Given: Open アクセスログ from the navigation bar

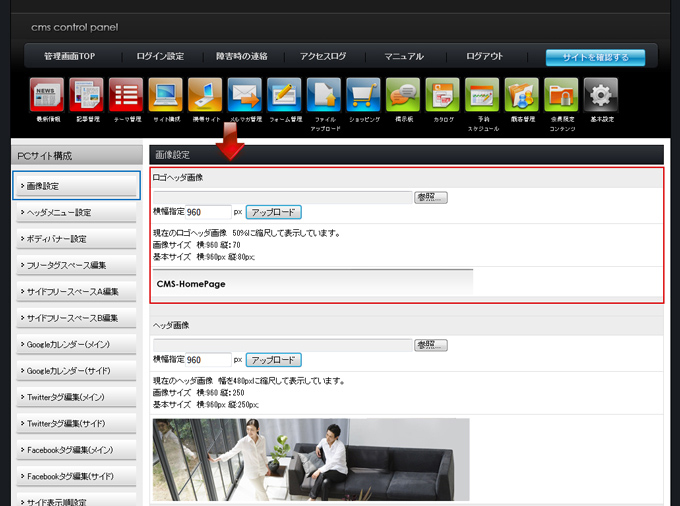Looking at the screenshot, I should pos(323,57).
